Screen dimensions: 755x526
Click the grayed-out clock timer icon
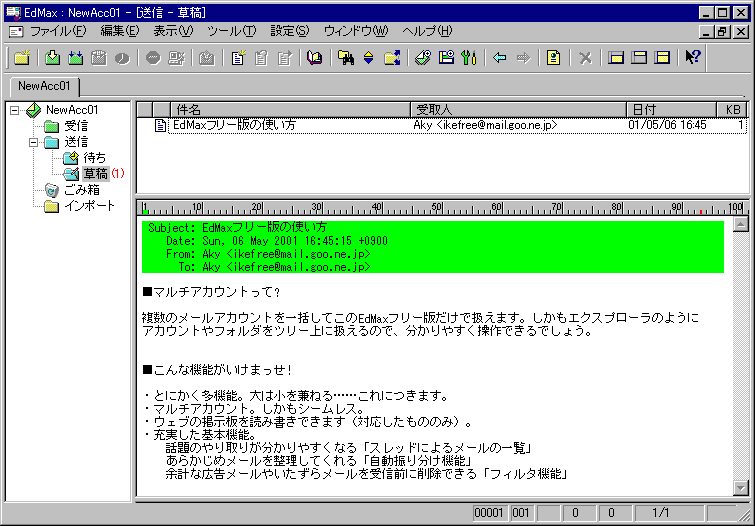[x=122, y=58]
